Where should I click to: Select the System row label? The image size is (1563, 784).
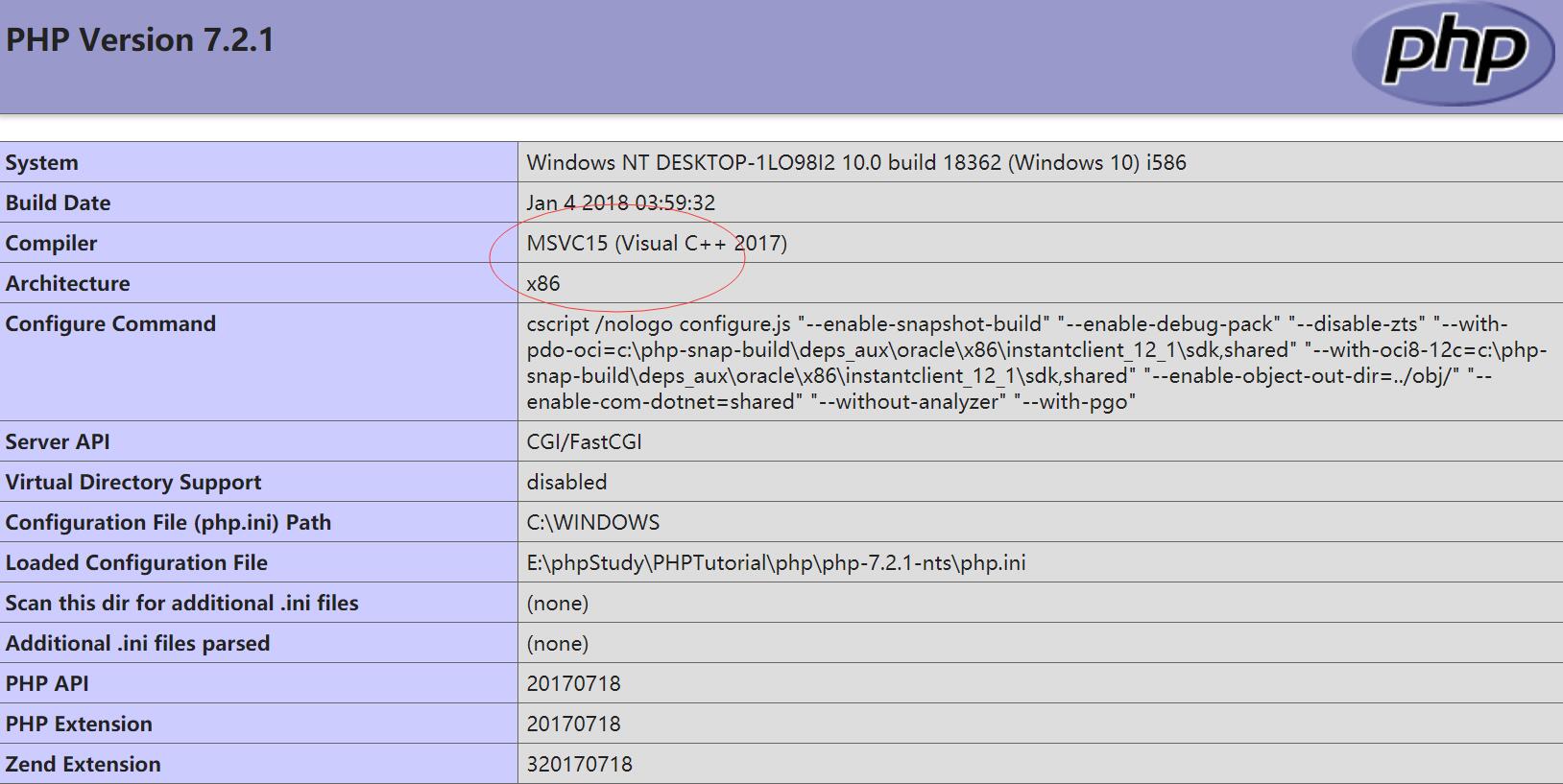click(x=42, y=163)
